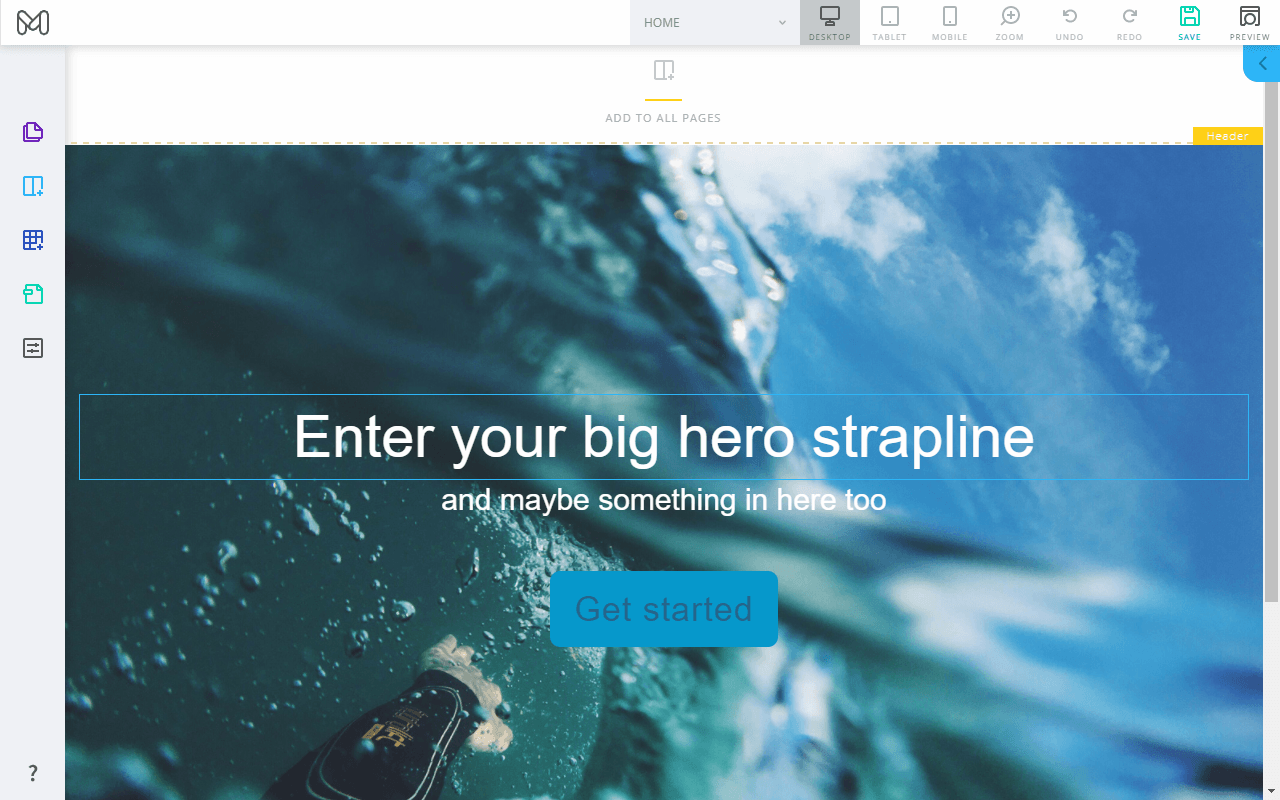Open the page Preview

[1250, 23]
